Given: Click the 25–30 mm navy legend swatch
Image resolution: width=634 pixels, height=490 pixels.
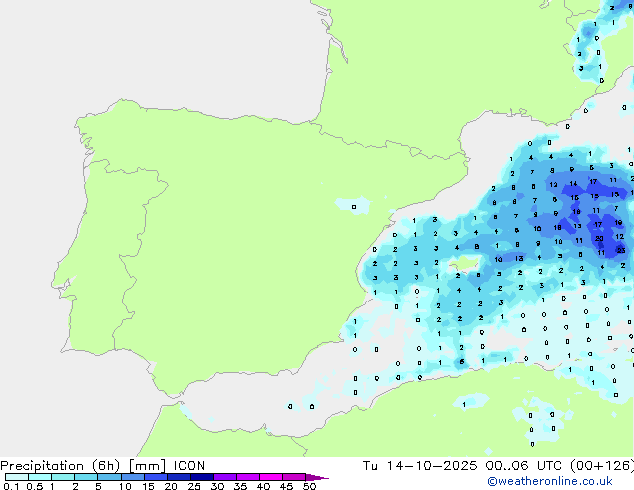Looking at the screenshot, I should 202,477.
